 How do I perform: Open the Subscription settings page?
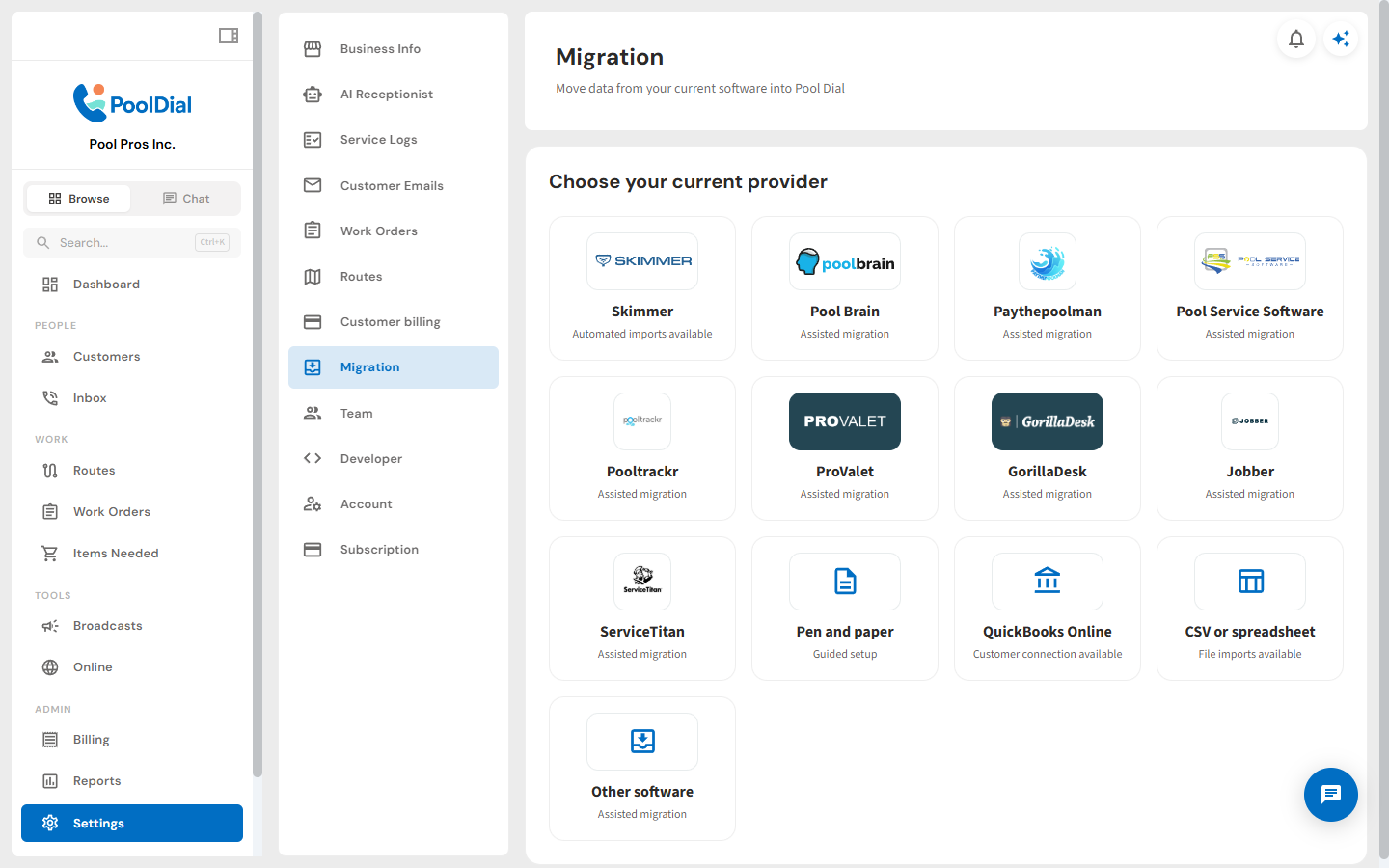click(x=394, y=550)
